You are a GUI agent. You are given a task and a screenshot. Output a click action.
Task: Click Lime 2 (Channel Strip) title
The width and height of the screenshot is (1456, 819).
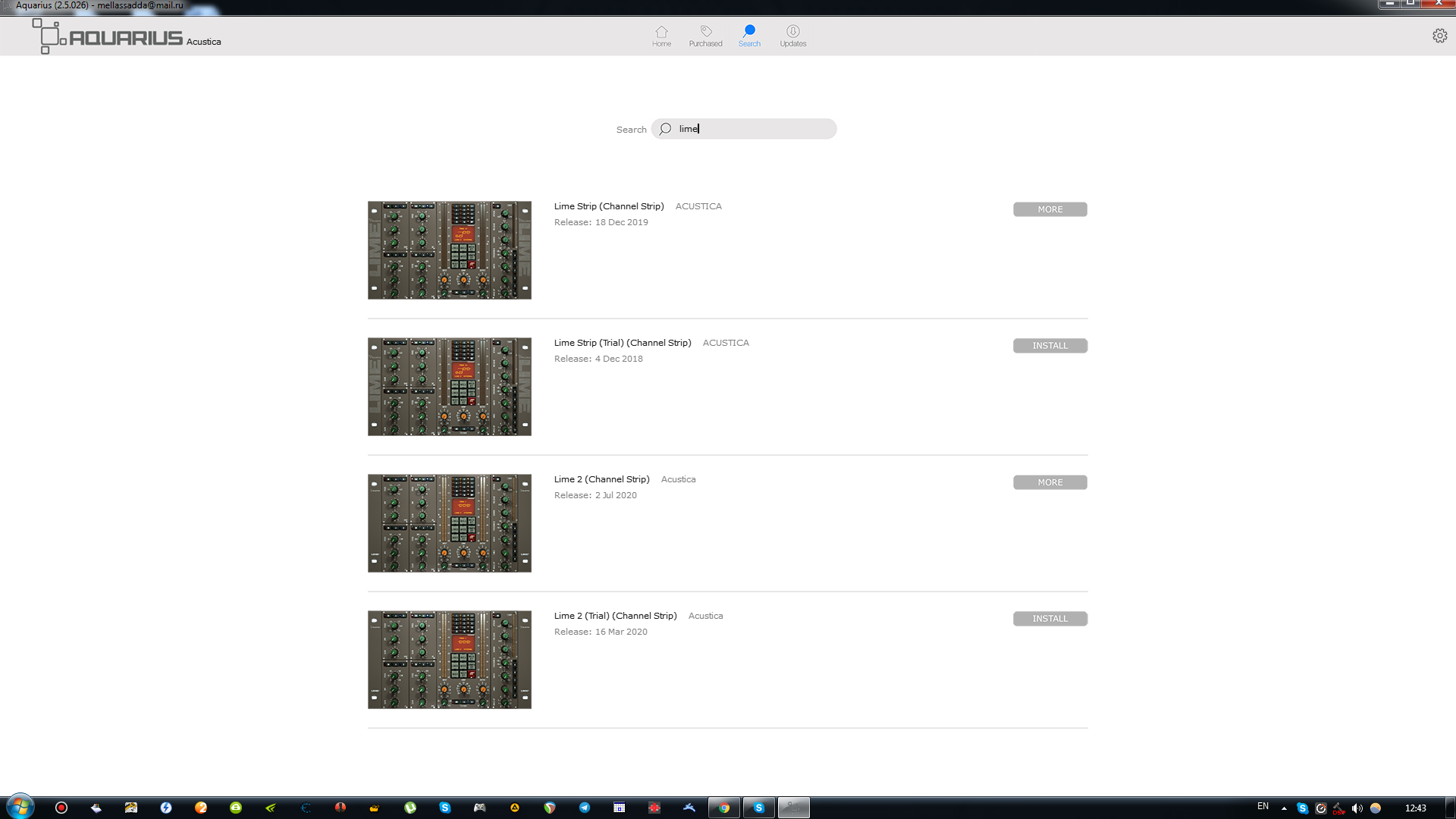[601, 479]
